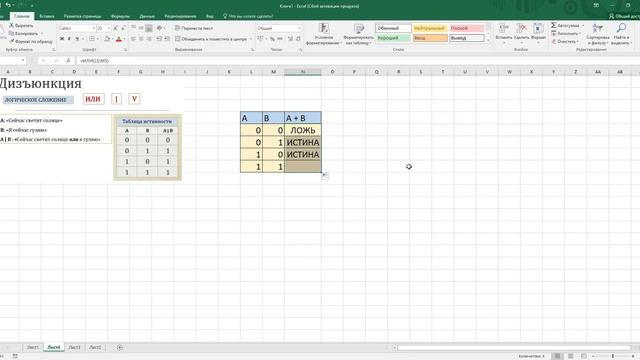Click Merge and Center (Объединить и поместить в центре)
Viewport: 640px width, 360px height.
[211, 39]
